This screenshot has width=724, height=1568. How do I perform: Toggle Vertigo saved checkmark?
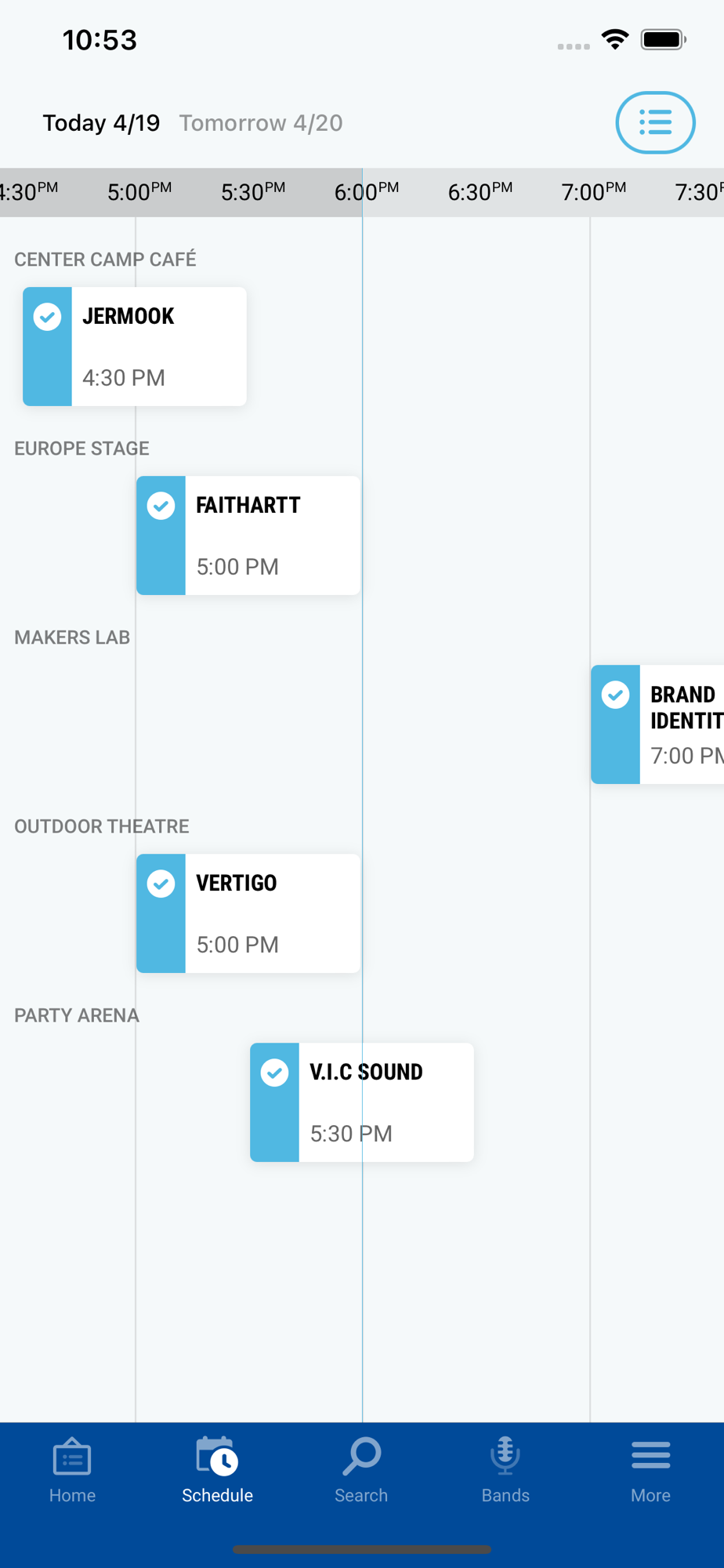click(161, 884)
